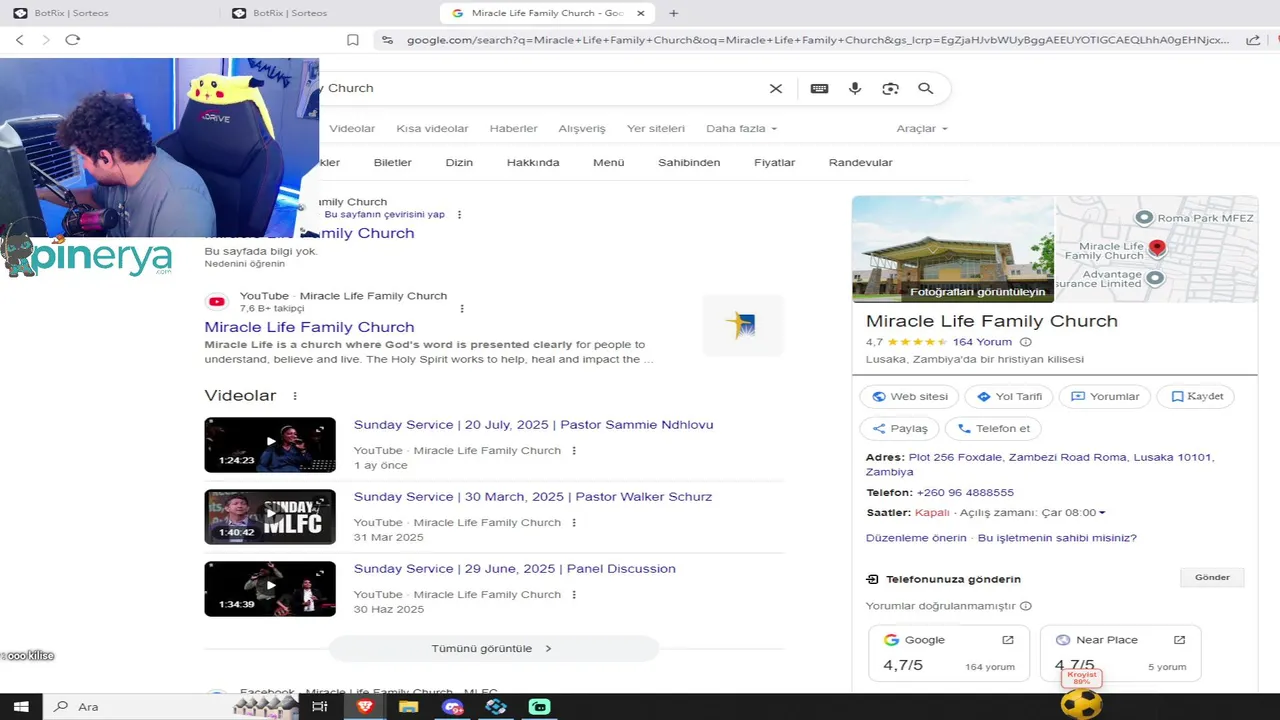Click Kaydet save button
Screen dimensions: 1280x720
(1195, 397)
